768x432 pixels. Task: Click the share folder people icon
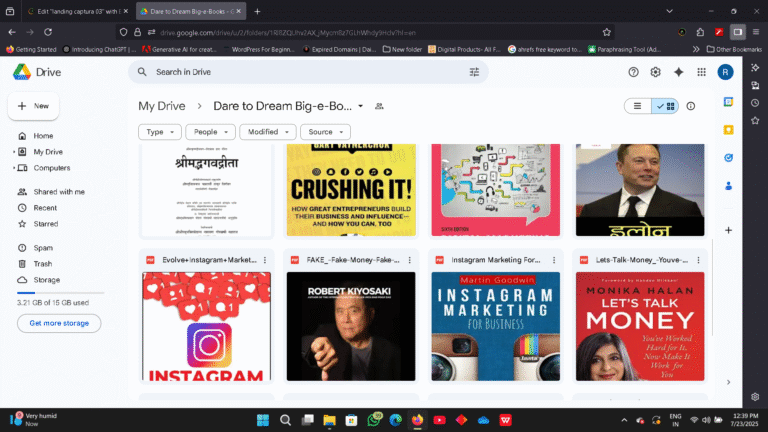click(x=379, y=106)
